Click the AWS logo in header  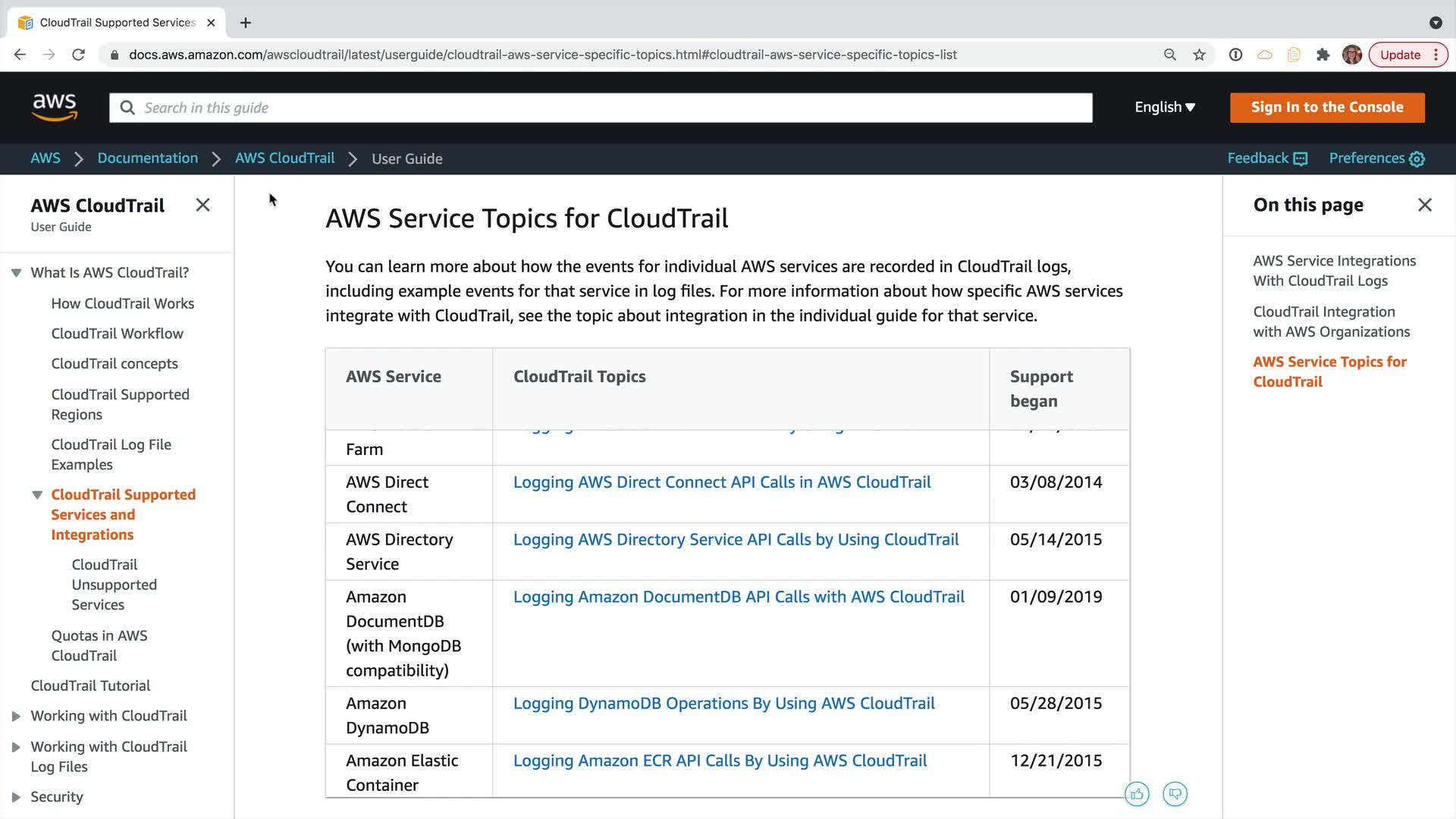[55, 107]
